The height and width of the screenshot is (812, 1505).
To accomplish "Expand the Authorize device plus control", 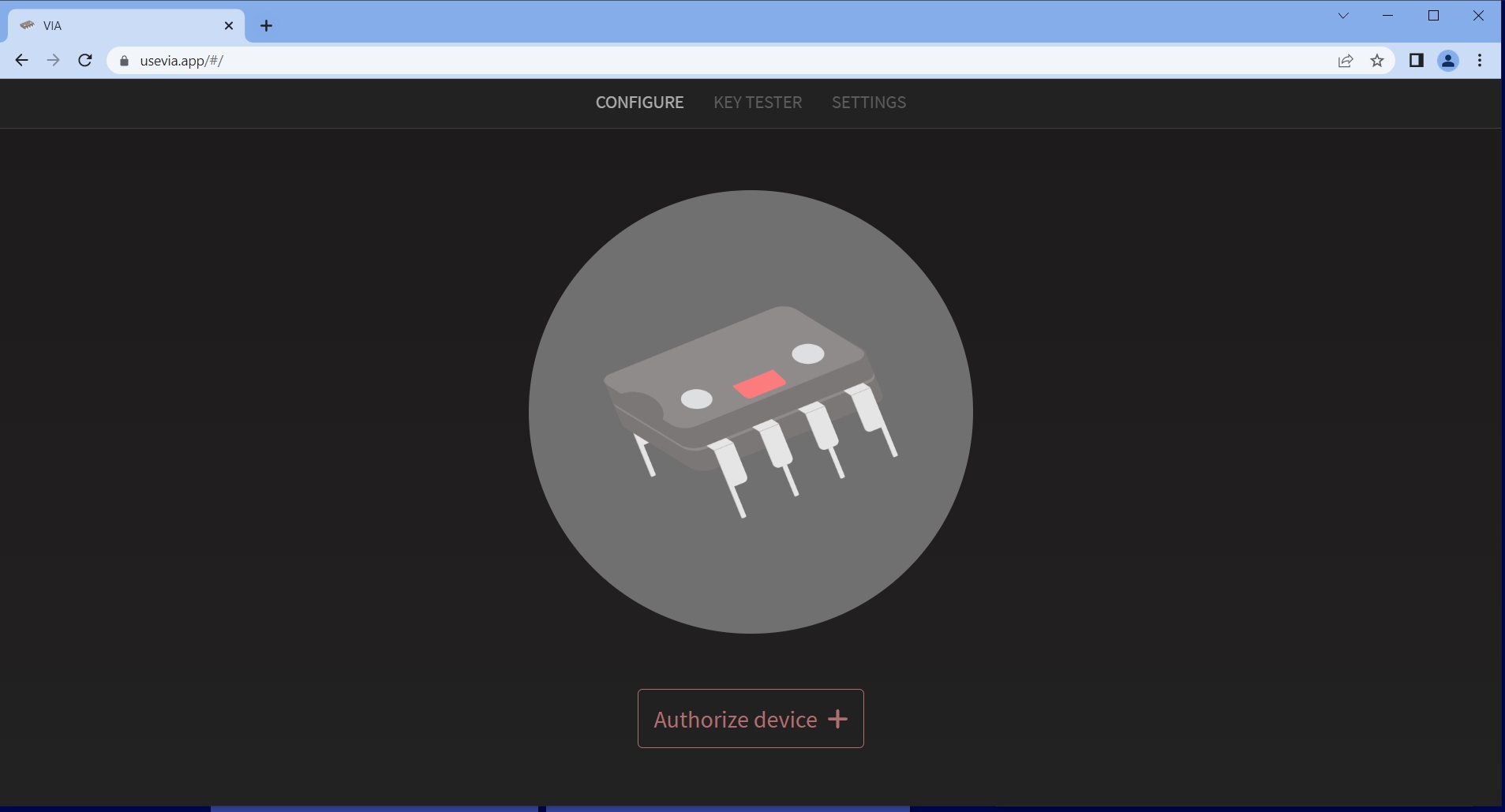I will tap(837, 718).
